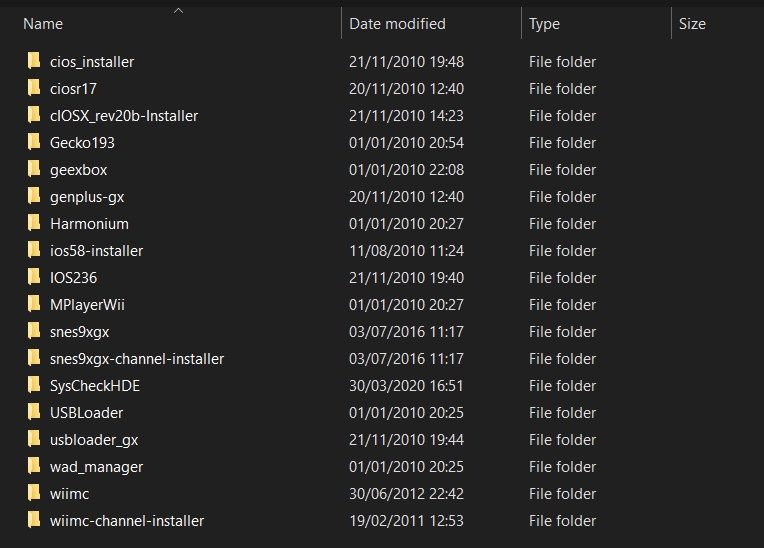Click the USBLoader folder icon
Image resolution: width=764 pixels, height=548 pixels.
coord(34,413)
